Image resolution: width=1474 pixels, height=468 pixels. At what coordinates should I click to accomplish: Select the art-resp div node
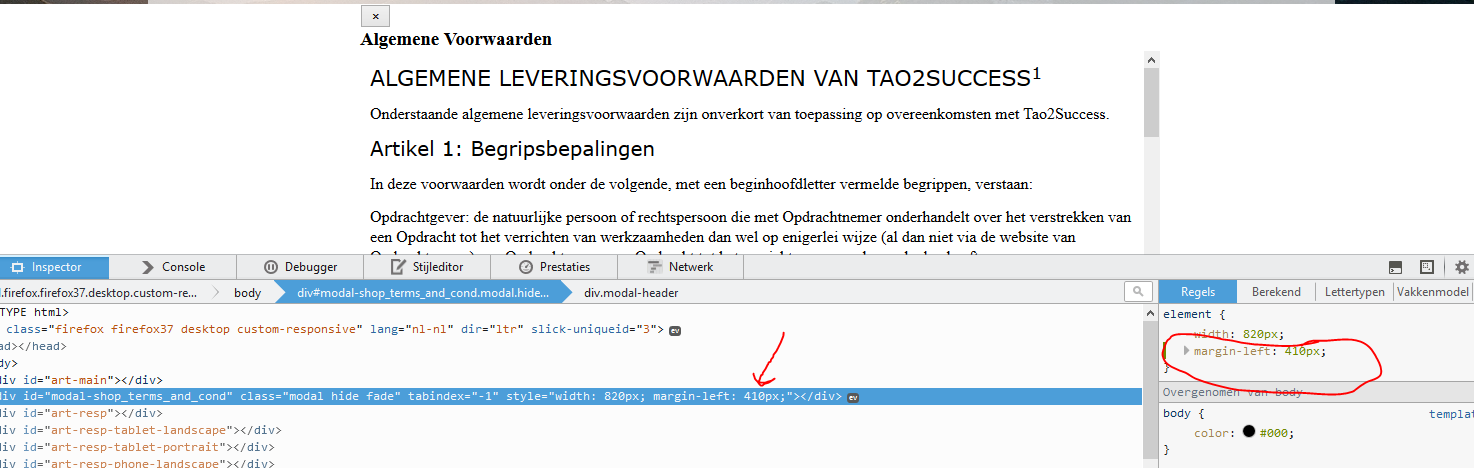pyautogui.click(x=81, y=413)
